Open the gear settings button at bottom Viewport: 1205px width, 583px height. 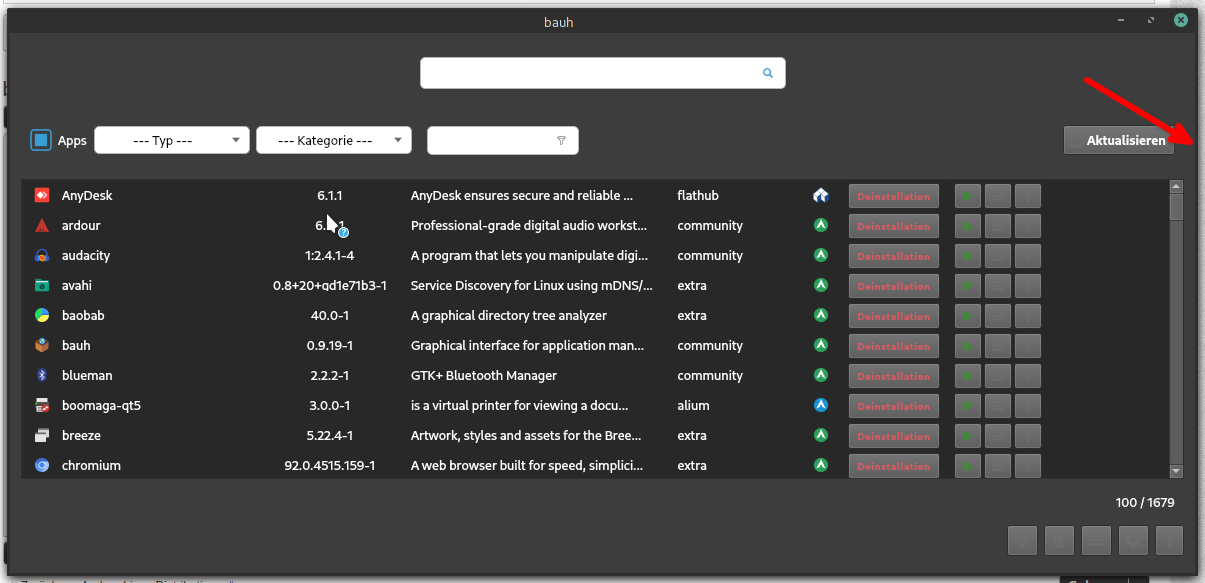tap(1133, 541)
